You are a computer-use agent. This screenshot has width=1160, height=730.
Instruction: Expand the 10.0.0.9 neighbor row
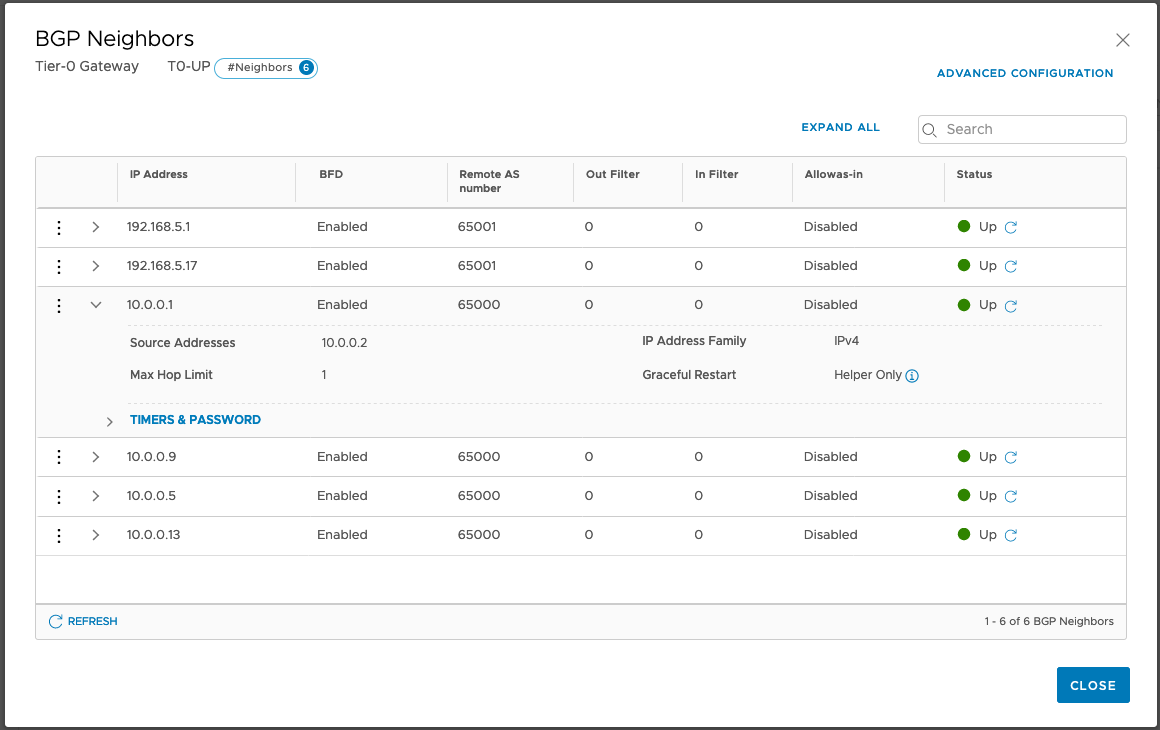[96, 457]
